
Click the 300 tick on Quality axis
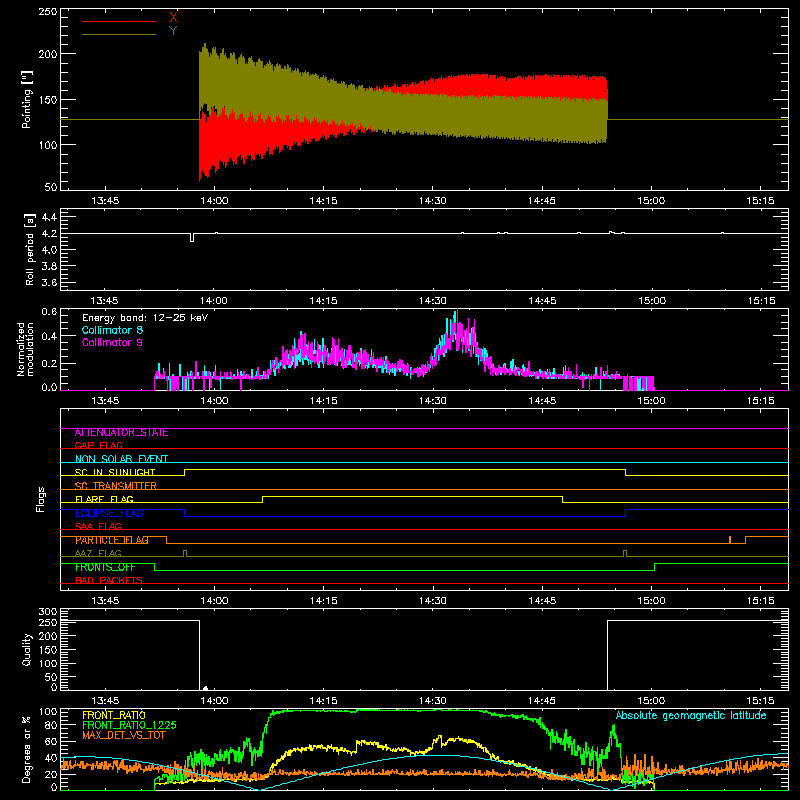point(48,612)
